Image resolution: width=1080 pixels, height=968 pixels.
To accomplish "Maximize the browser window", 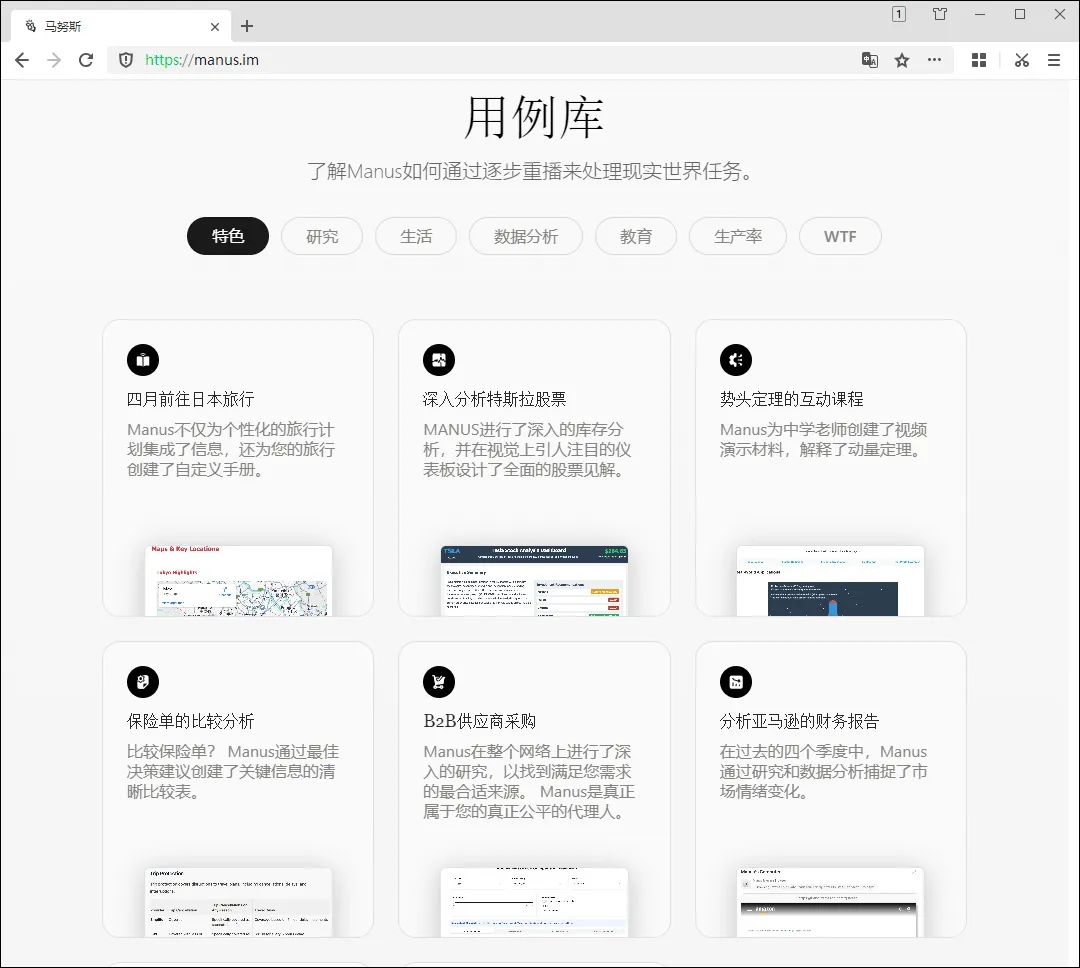I will click(x=1020, y=14).
